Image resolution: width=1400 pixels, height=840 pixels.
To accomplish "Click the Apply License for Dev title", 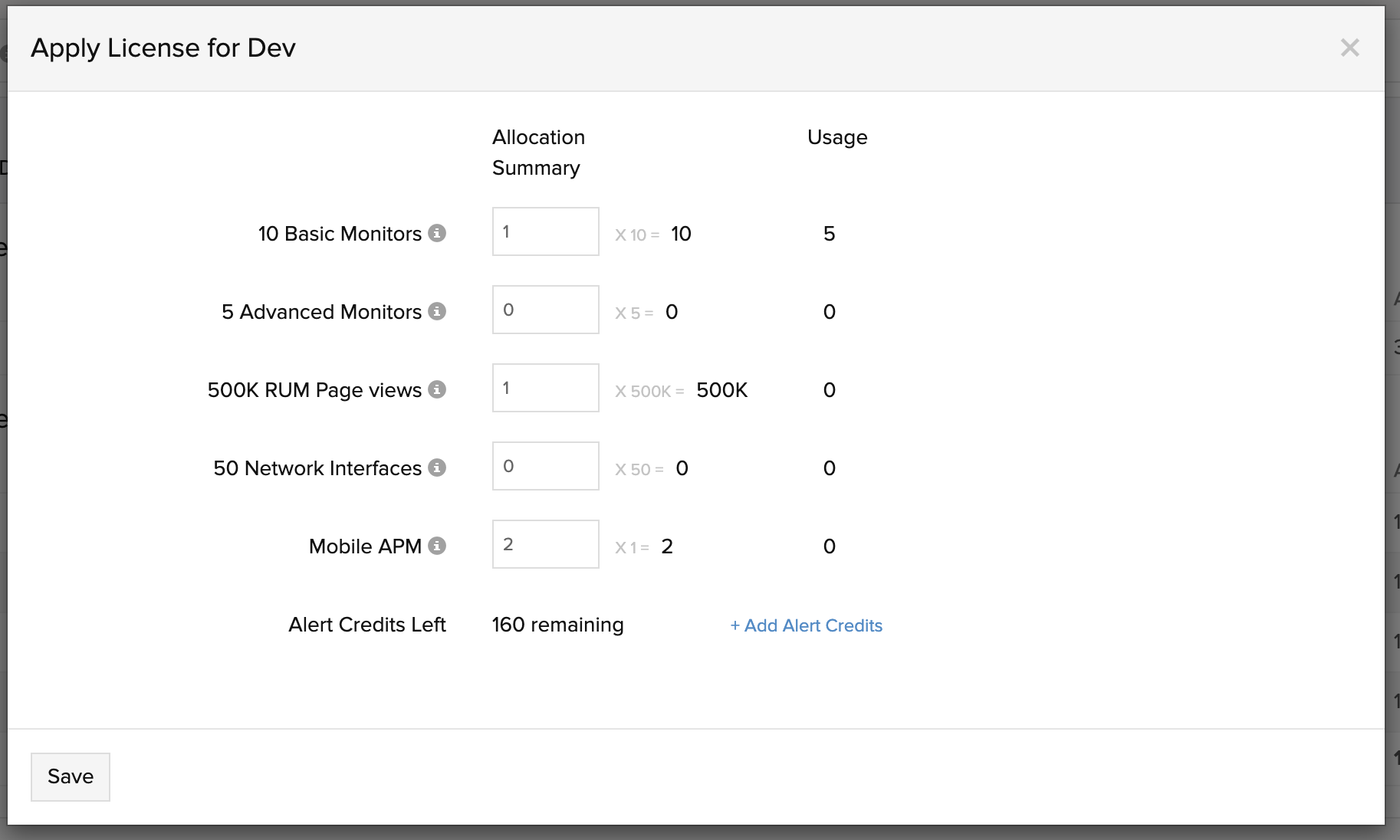I will 163,48.
